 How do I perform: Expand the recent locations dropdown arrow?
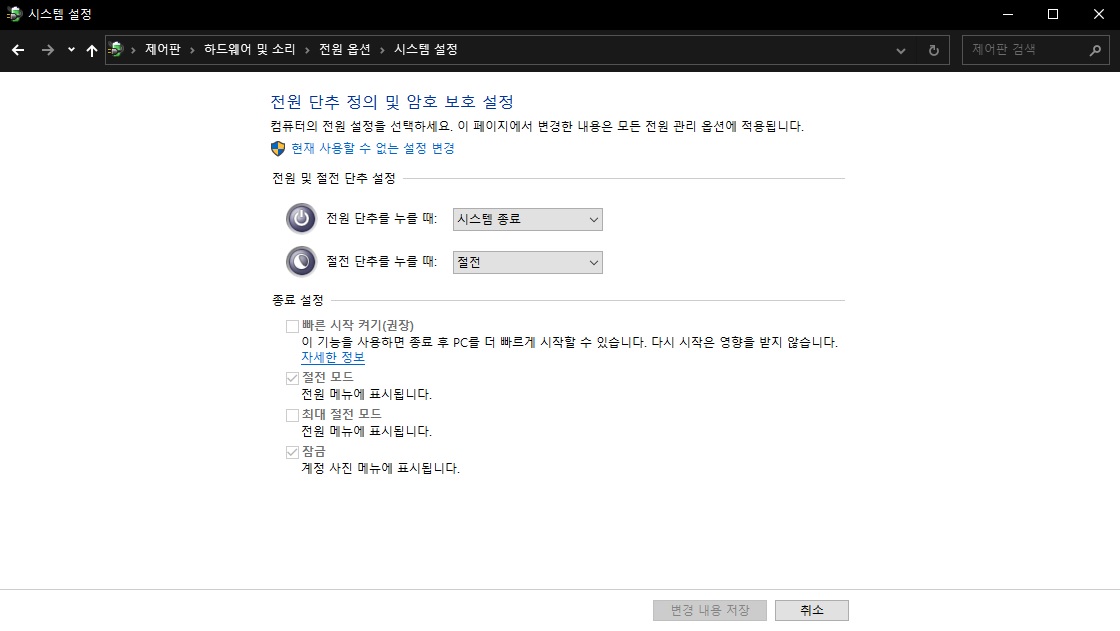[x=71, y=50]
